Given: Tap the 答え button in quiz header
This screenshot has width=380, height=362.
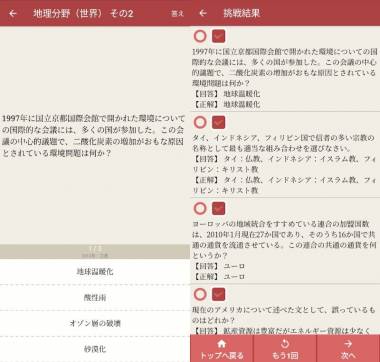Looking at the screenshot, I should 177,14.
